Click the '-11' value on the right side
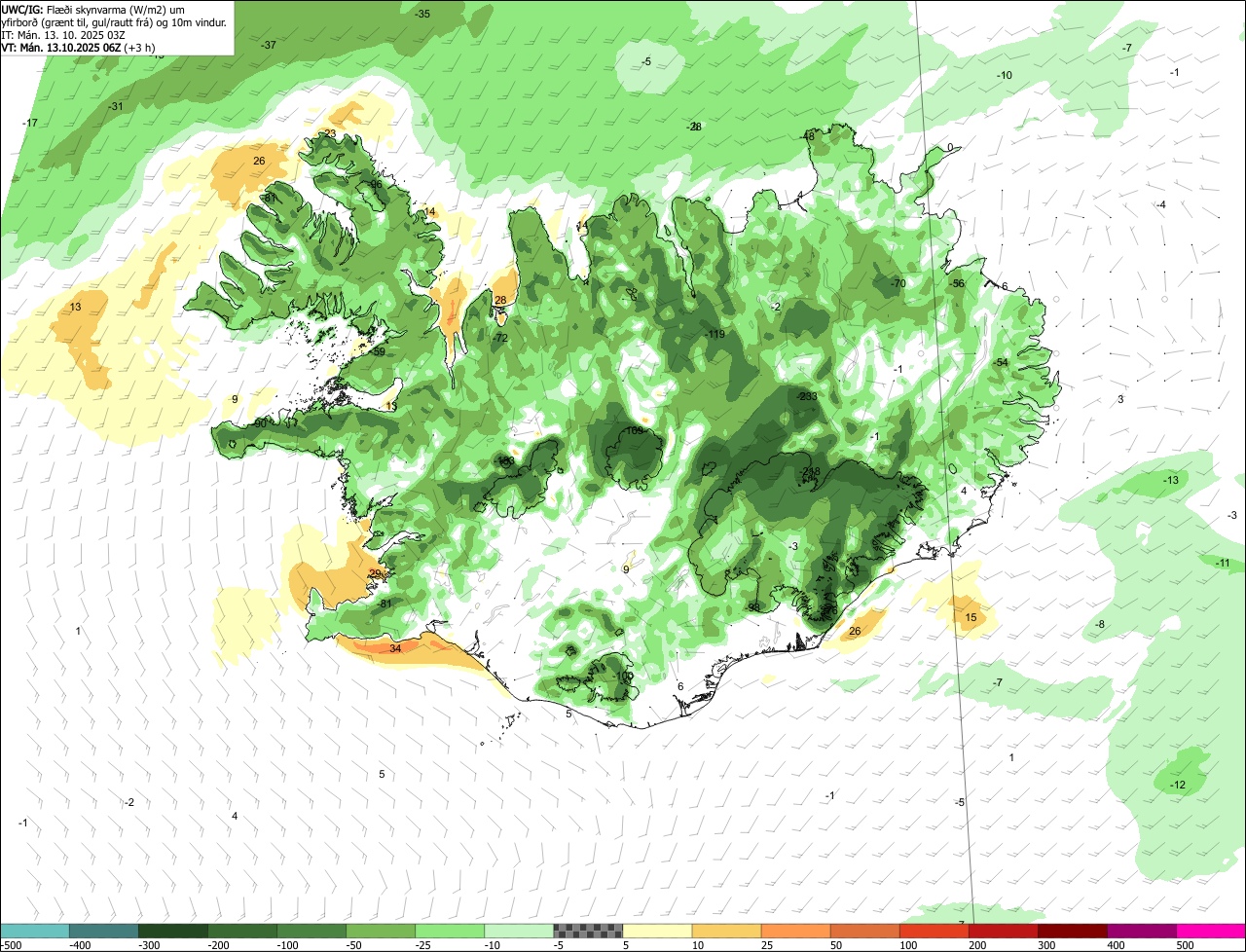This screenshot has height=952, width=1246. (x=1223, y=564)
